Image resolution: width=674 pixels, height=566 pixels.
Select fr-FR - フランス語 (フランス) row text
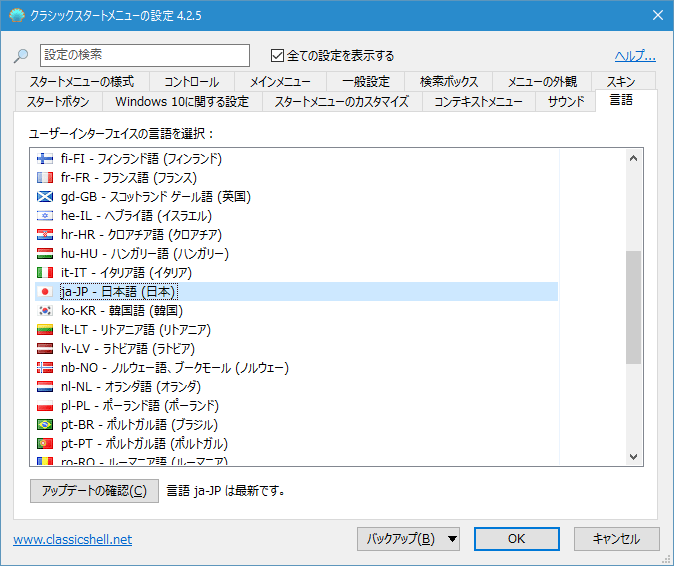(129, 178)
